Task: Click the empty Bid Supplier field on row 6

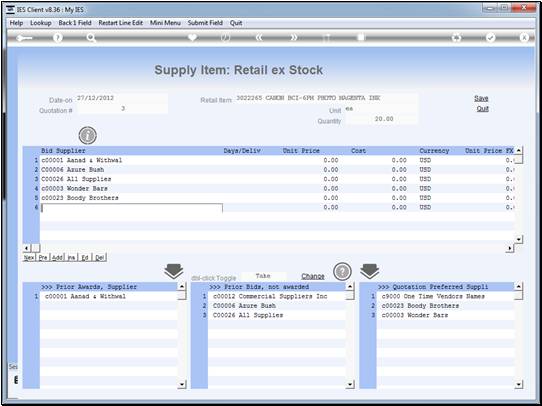Action: (132, 208)
